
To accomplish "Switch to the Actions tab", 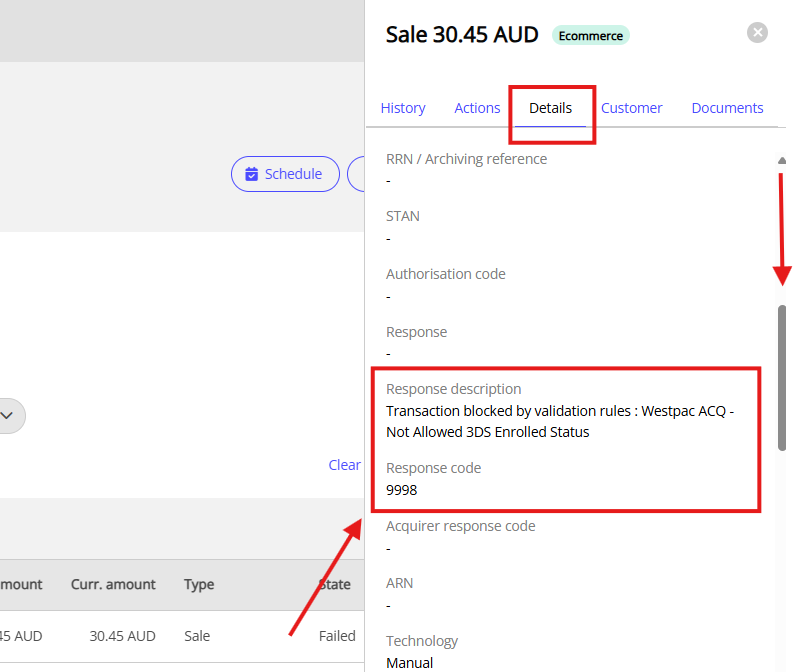I will (x=477, y=108).
